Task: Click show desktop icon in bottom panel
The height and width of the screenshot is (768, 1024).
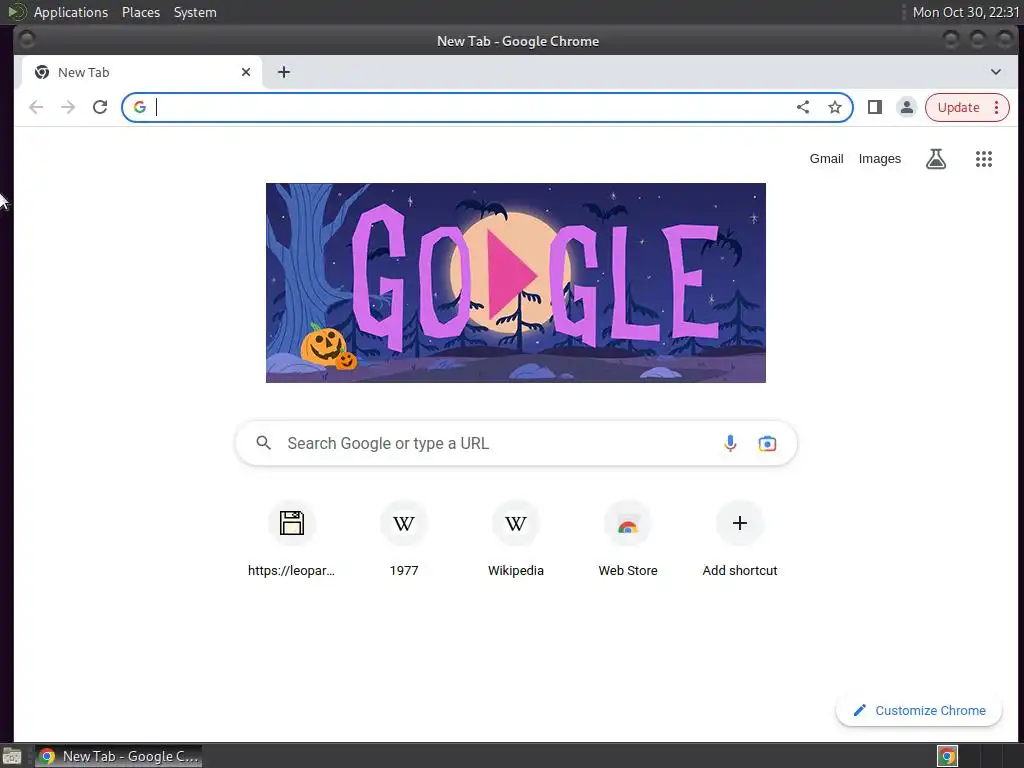Action: pyautogui.click(x=11, y=756)
